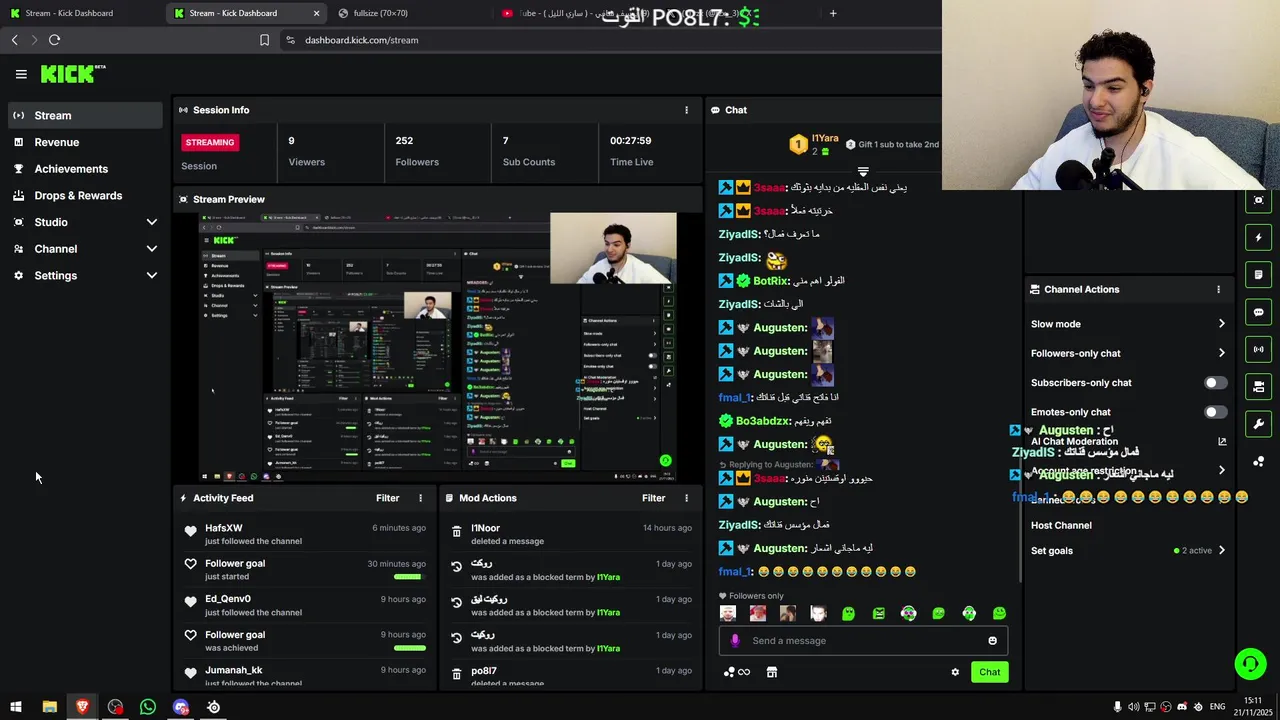Viewport: 1280px width, 720px height.
Task: Click Host Channel action
Action: (x=1061, y=525)
